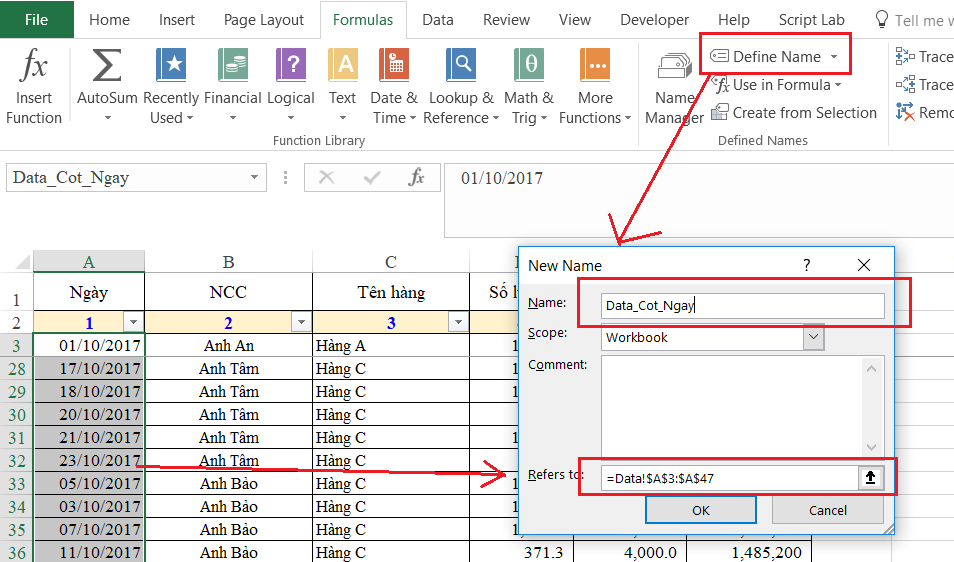
Task: Confirm the New Name dialog with OK
Action: pyautogui.click(x=700, y=510)
